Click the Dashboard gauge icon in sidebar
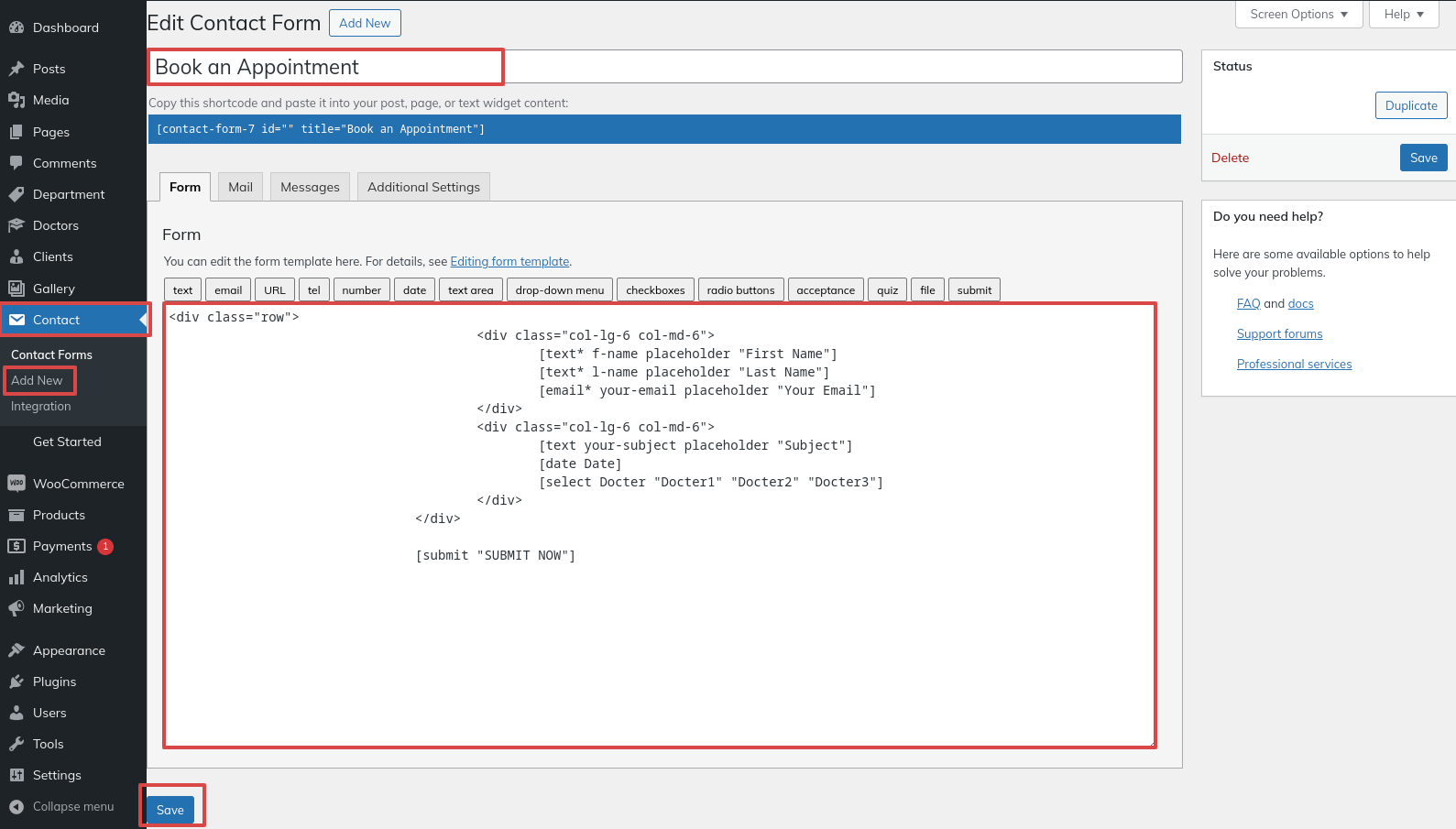This screenshot has height=829, width=1456. tap(16, 27)
